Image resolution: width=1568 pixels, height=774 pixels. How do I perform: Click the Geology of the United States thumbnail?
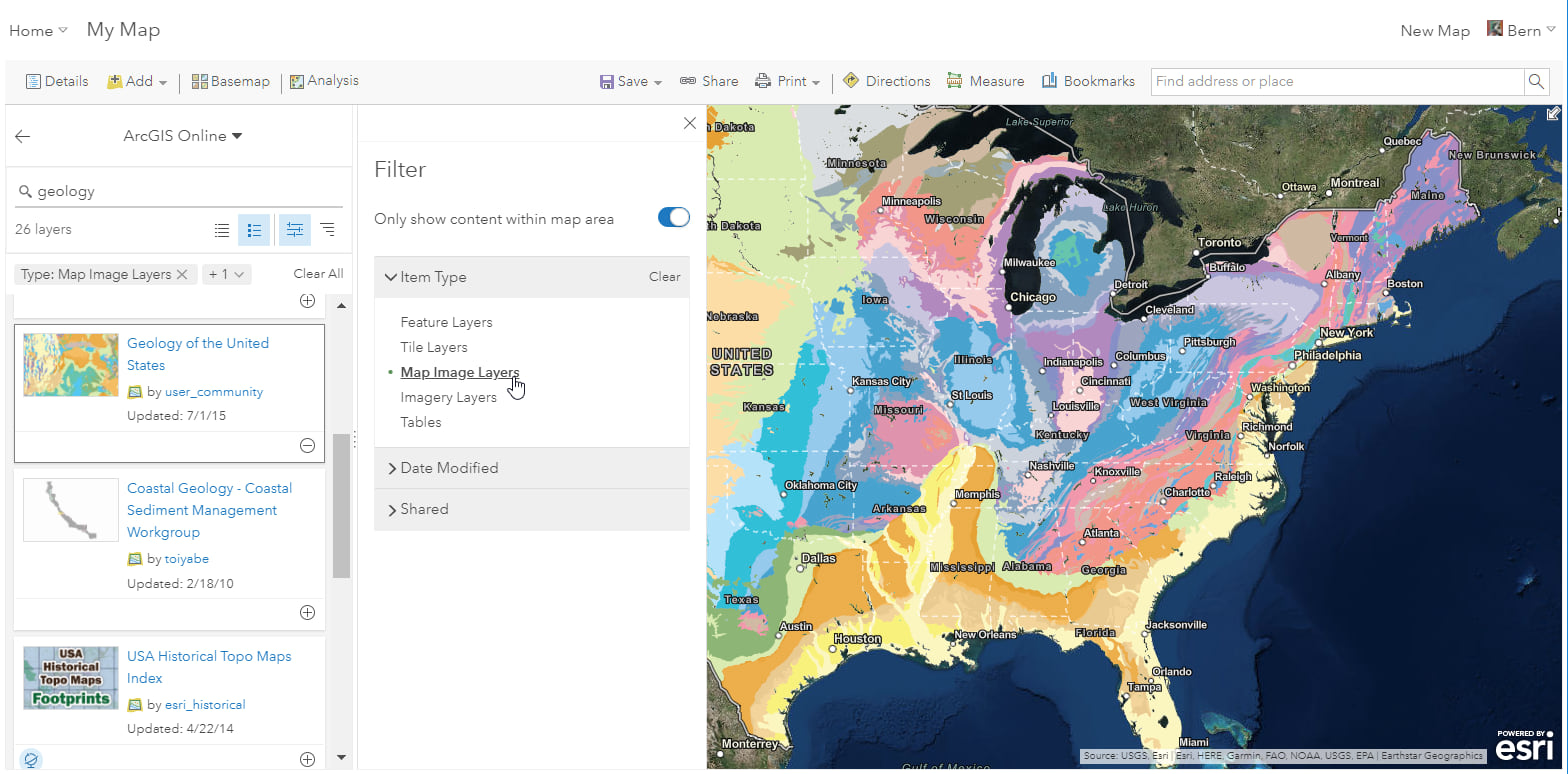click(x=71, y=365)
